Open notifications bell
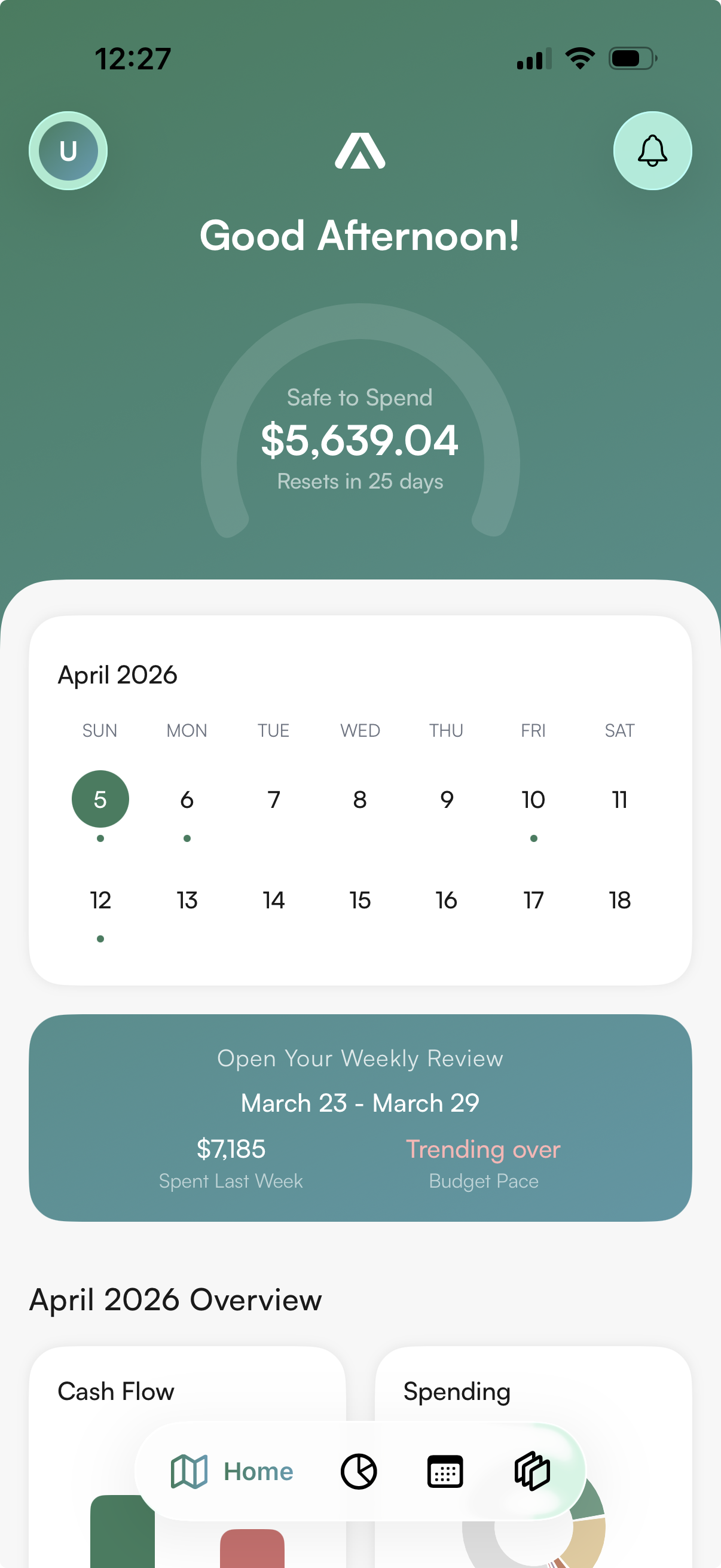Screen dimensions: 721x1568 tap(652, 151)
